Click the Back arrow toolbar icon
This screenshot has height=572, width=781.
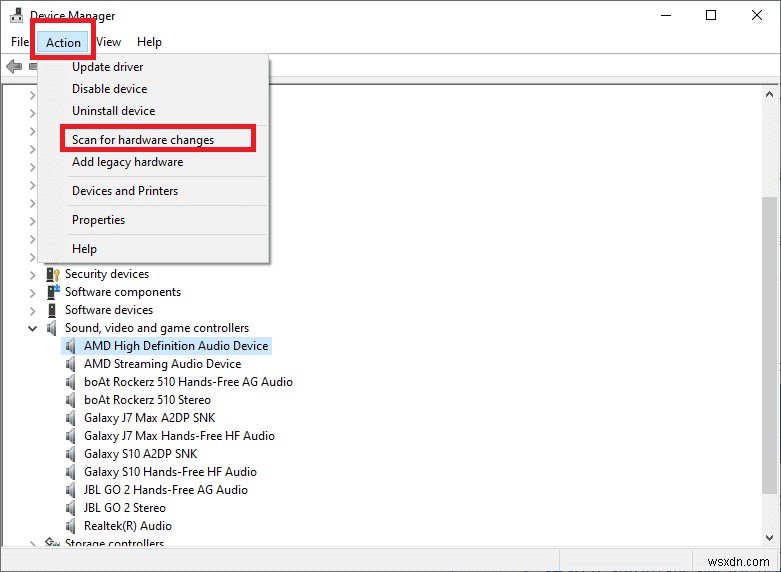tap(14, 66)
